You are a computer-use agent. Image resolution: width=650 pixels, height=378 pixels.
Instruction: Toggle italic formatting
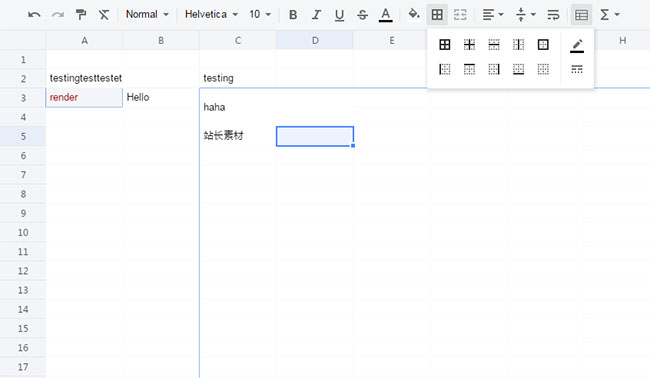[316, 15]
